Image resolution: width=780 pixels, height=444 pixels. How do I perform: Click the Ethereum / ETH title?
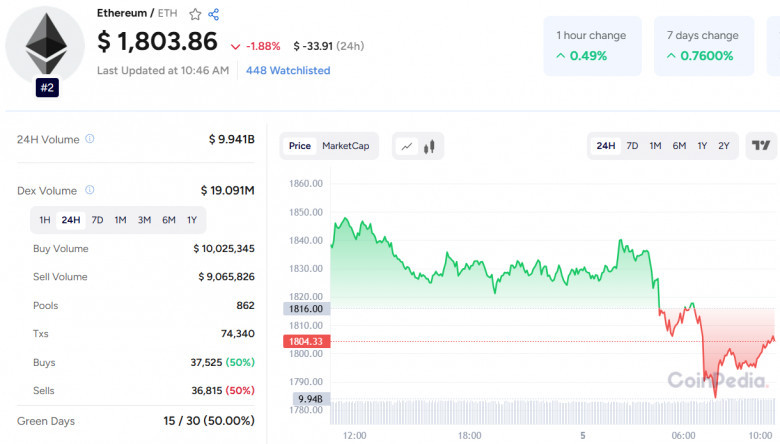click(137, 13)
